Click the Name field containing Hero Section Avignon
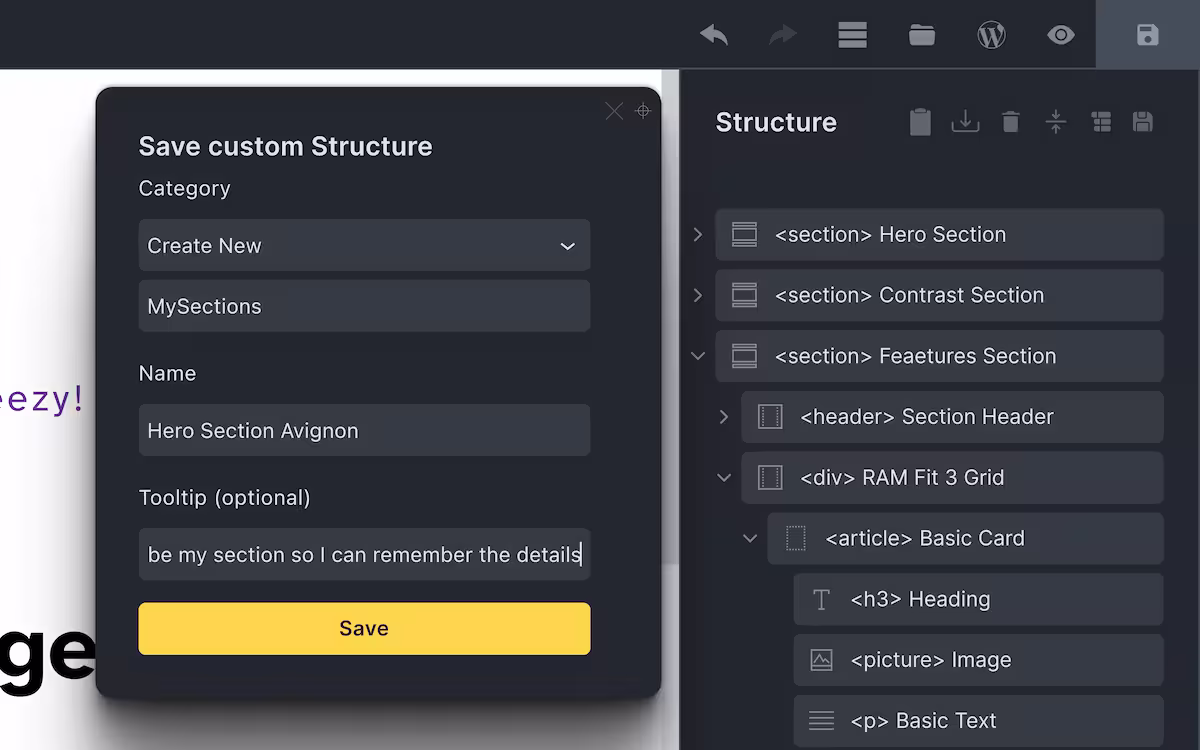The width and height of the screenshot is (1200, 750). click(364, 430)
